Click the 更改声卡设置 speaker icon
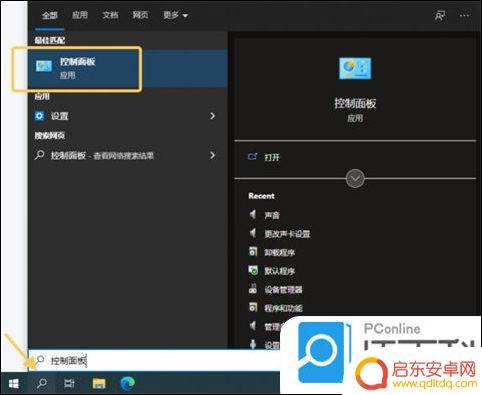This screenshot has width=482, height=395. point(253,233)
